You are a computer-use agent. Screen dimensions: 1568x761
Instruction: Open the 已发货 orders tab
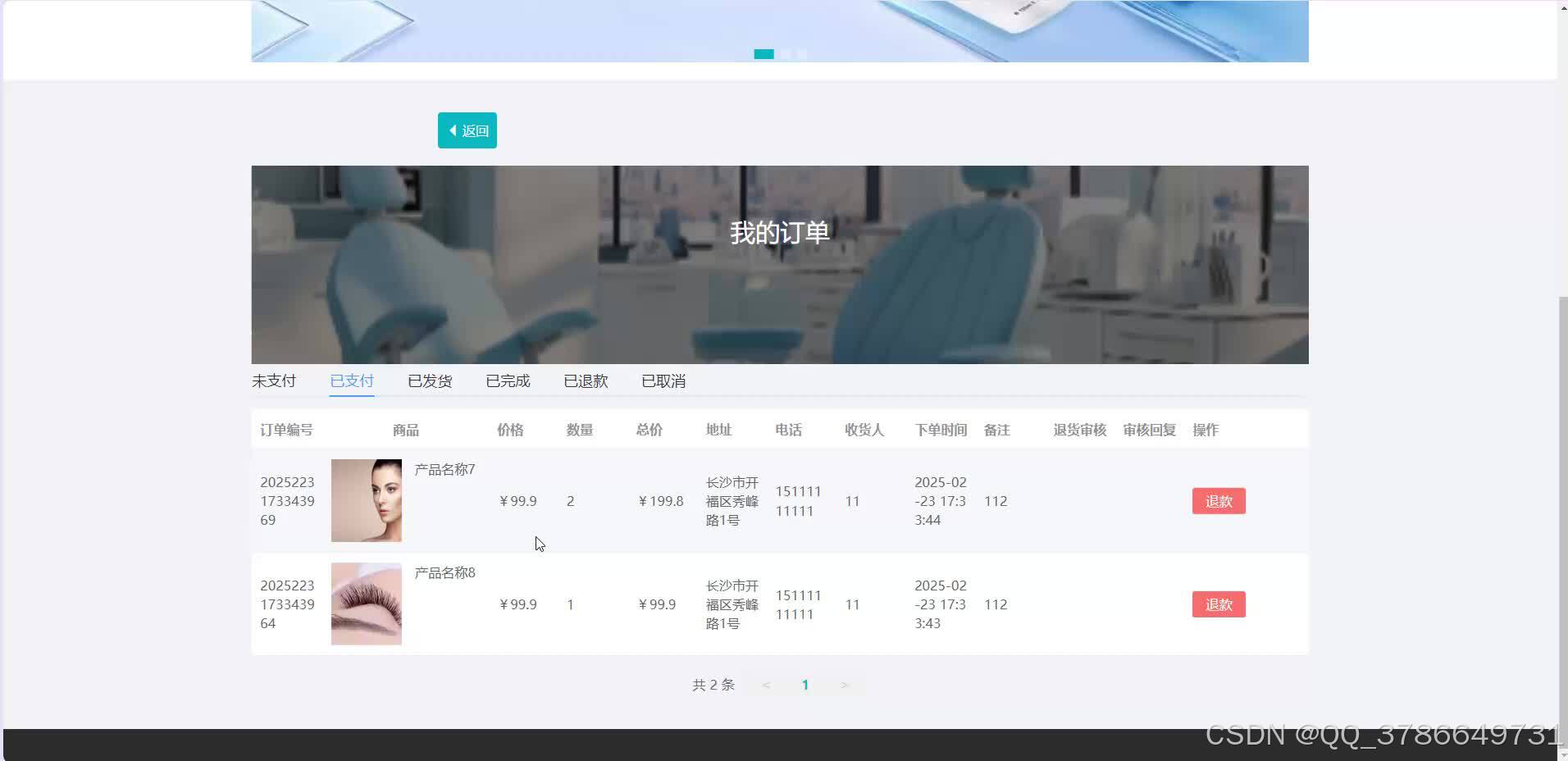click(x=429, y=380)
